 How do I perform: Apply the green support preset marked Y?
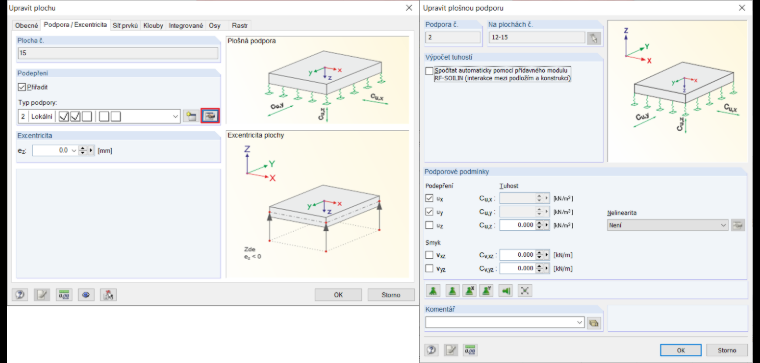coord(486,290)
